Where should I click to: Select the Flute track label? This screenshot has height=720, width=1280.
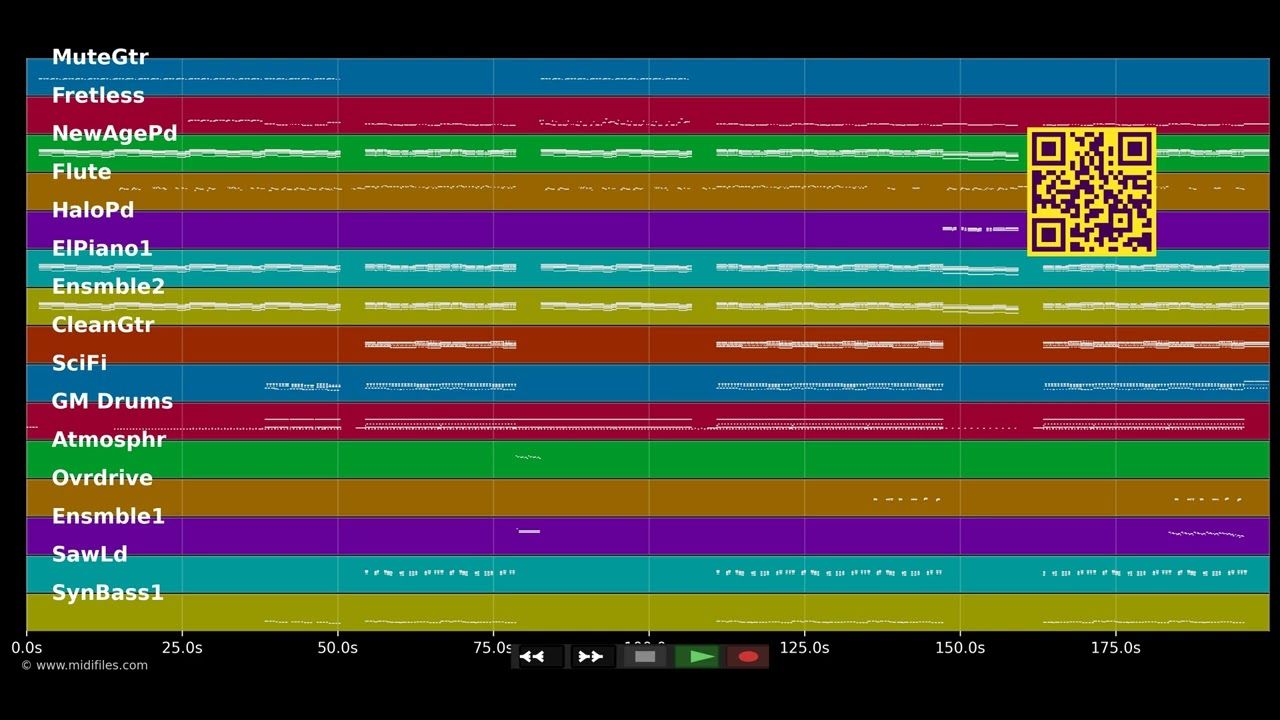click(81, 172)
